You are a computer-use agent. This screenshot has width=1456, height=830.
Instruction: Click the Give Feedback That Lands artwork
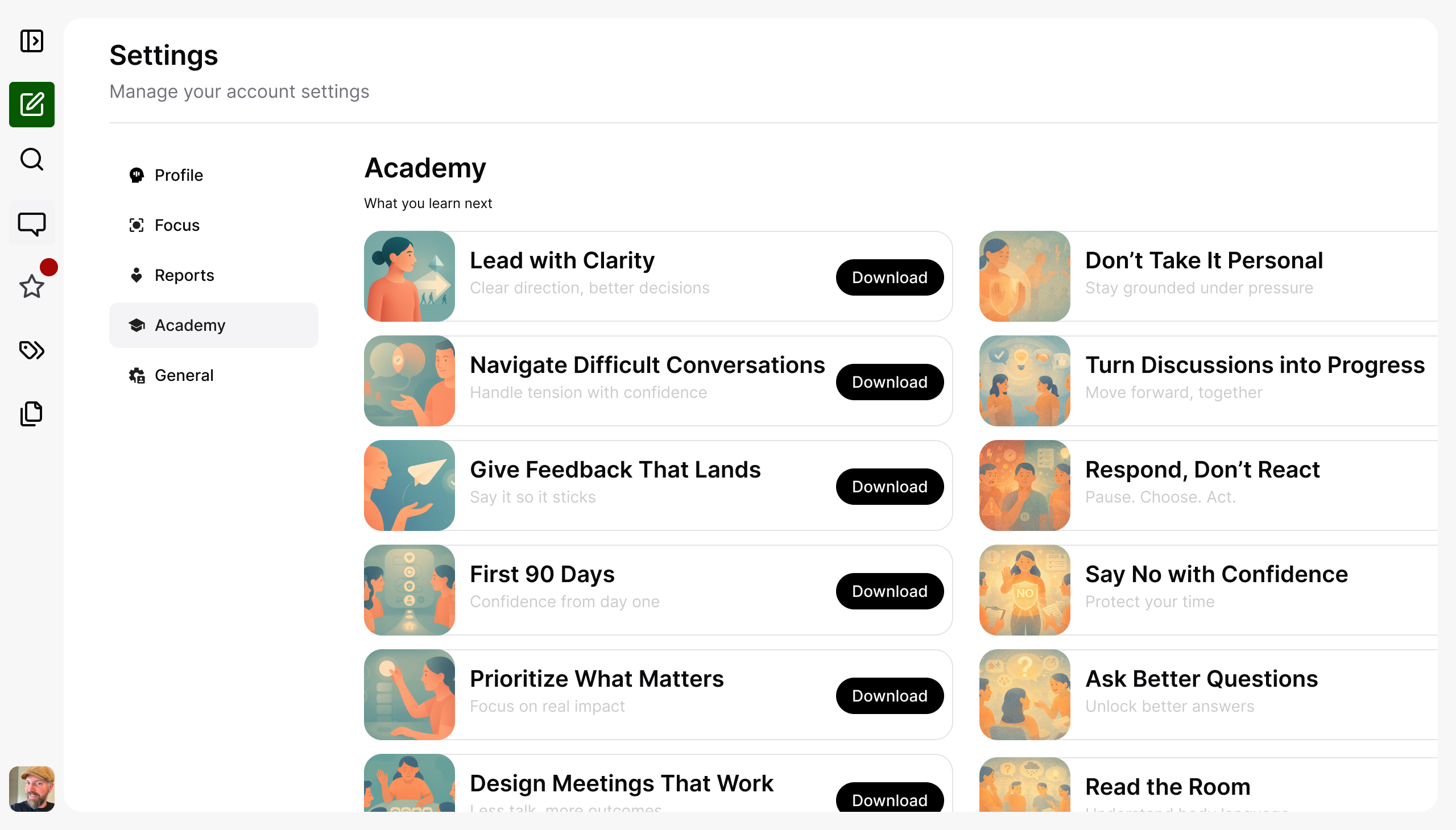(408, 485)
